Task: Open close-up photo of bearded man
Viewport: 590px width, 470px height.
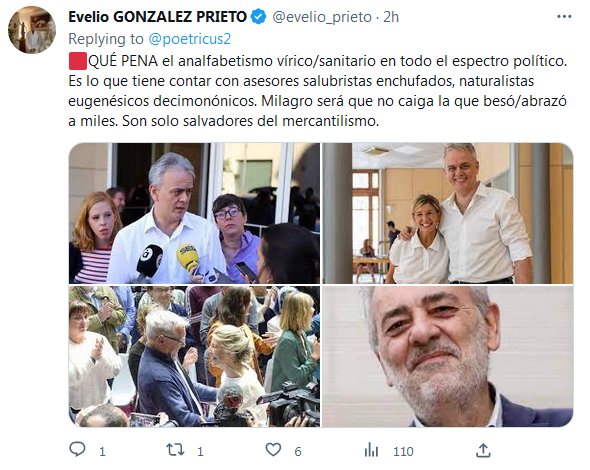Action: [448, 356]
